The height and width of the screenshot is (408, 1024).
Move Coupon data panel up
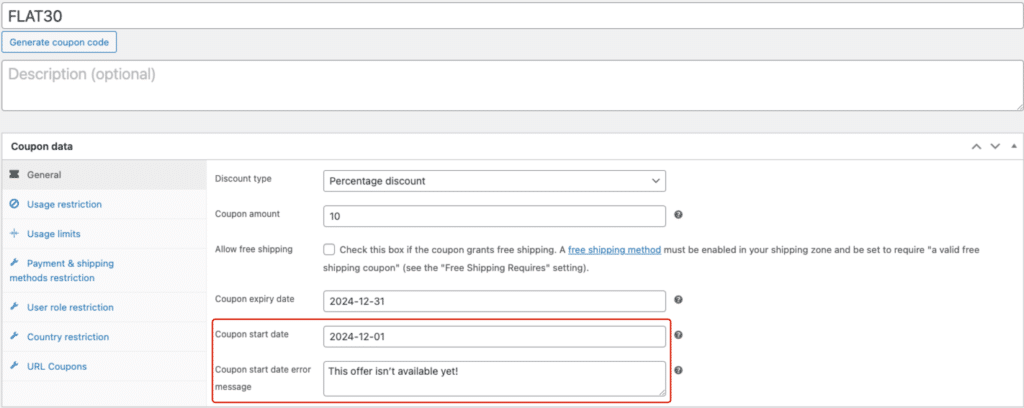pyautogui.click(x=976, y=146)
